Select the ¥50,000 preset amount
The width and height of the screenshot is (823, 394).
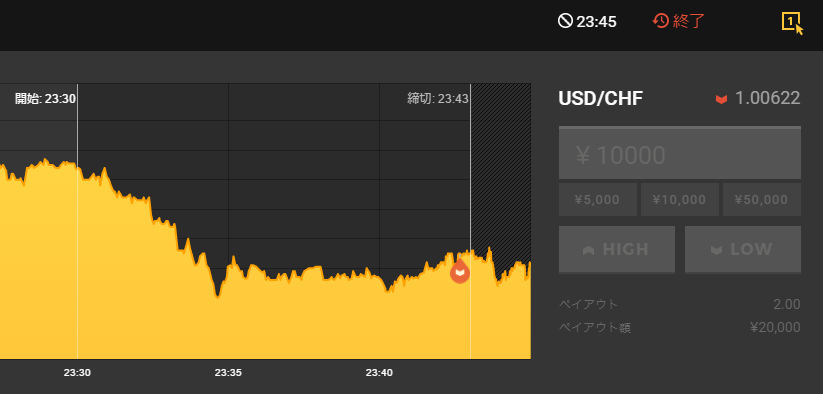click(x=762, y=199)
